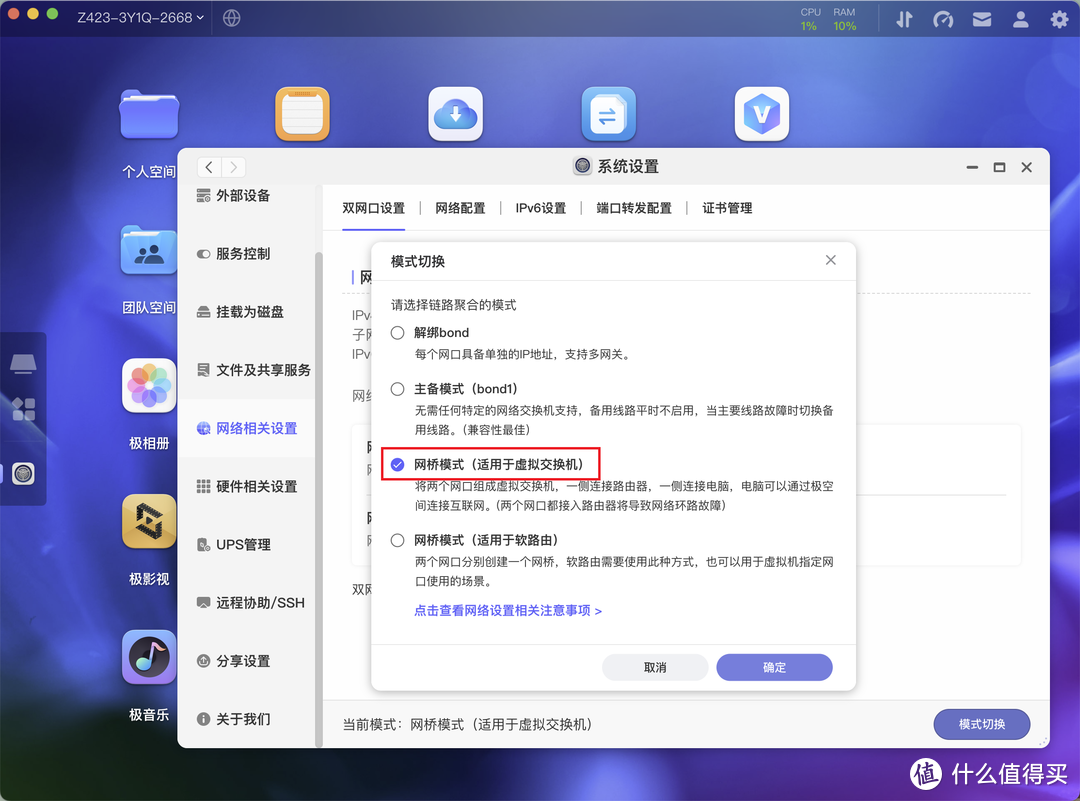Open the 极影视 video app
Screen dimensions: 1080x801
tap(148, 521)
